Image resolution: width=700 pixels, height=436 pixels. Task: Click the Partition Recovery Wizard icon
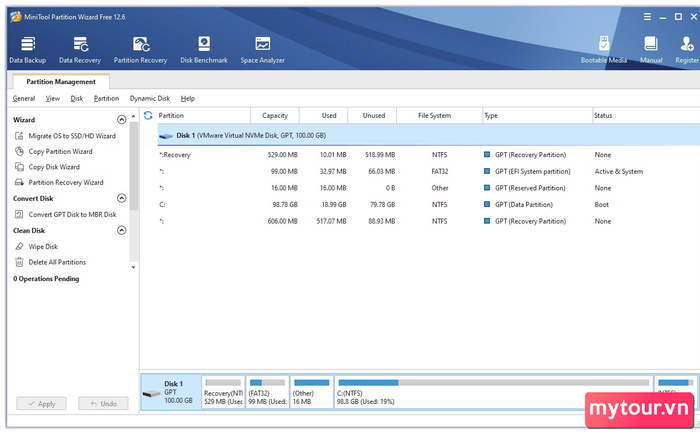pyautogui.click(x=19, y=183)
